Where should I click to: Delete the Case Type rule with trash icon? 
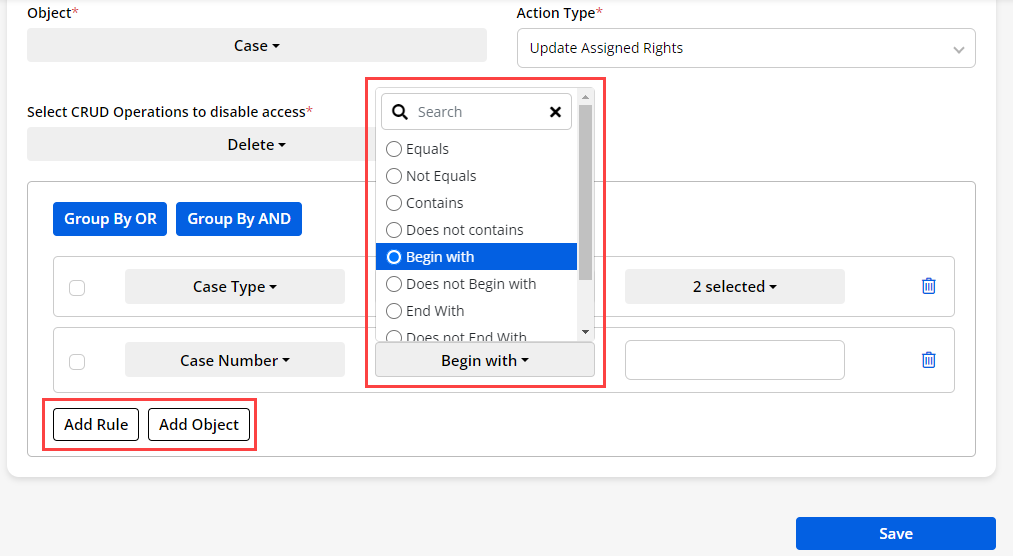(928, 286)
